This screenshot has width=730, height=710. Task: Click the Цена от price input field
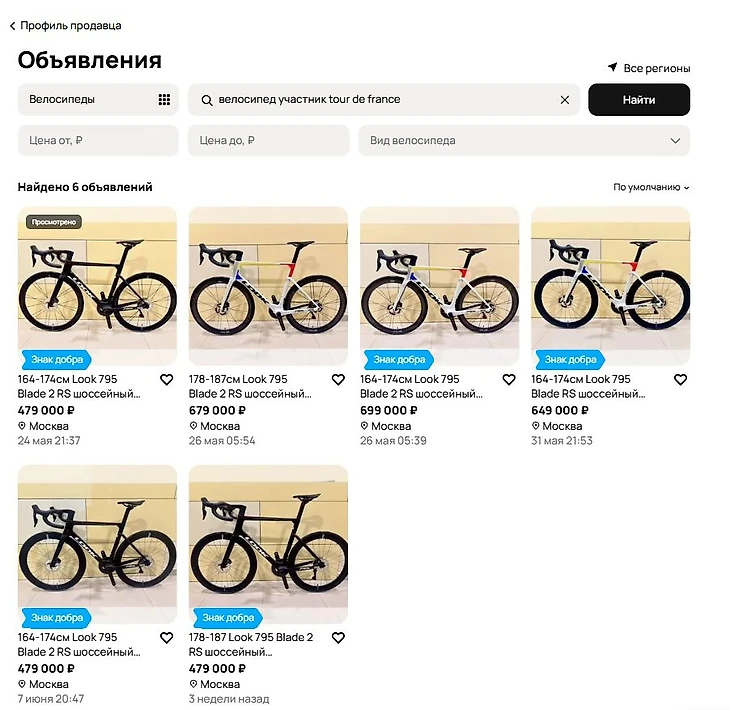[98, 141]
